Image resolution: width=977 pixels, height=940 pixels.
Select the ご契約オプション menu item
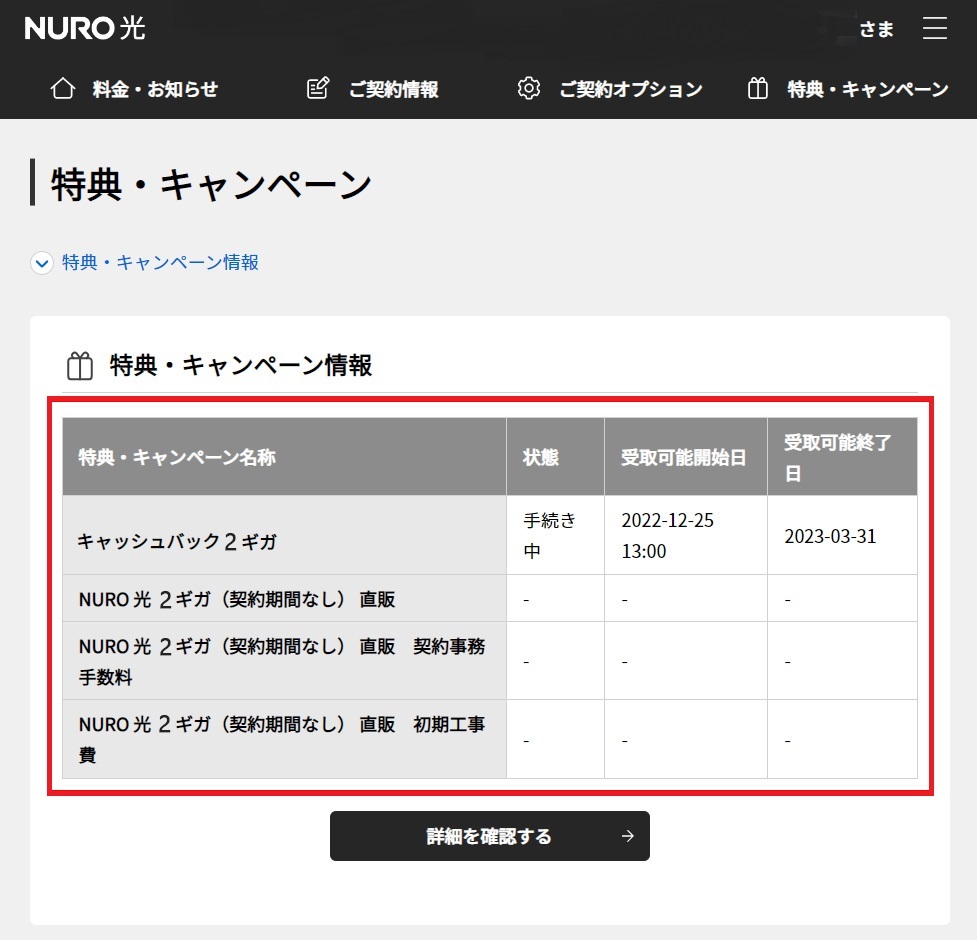(630, 89)
